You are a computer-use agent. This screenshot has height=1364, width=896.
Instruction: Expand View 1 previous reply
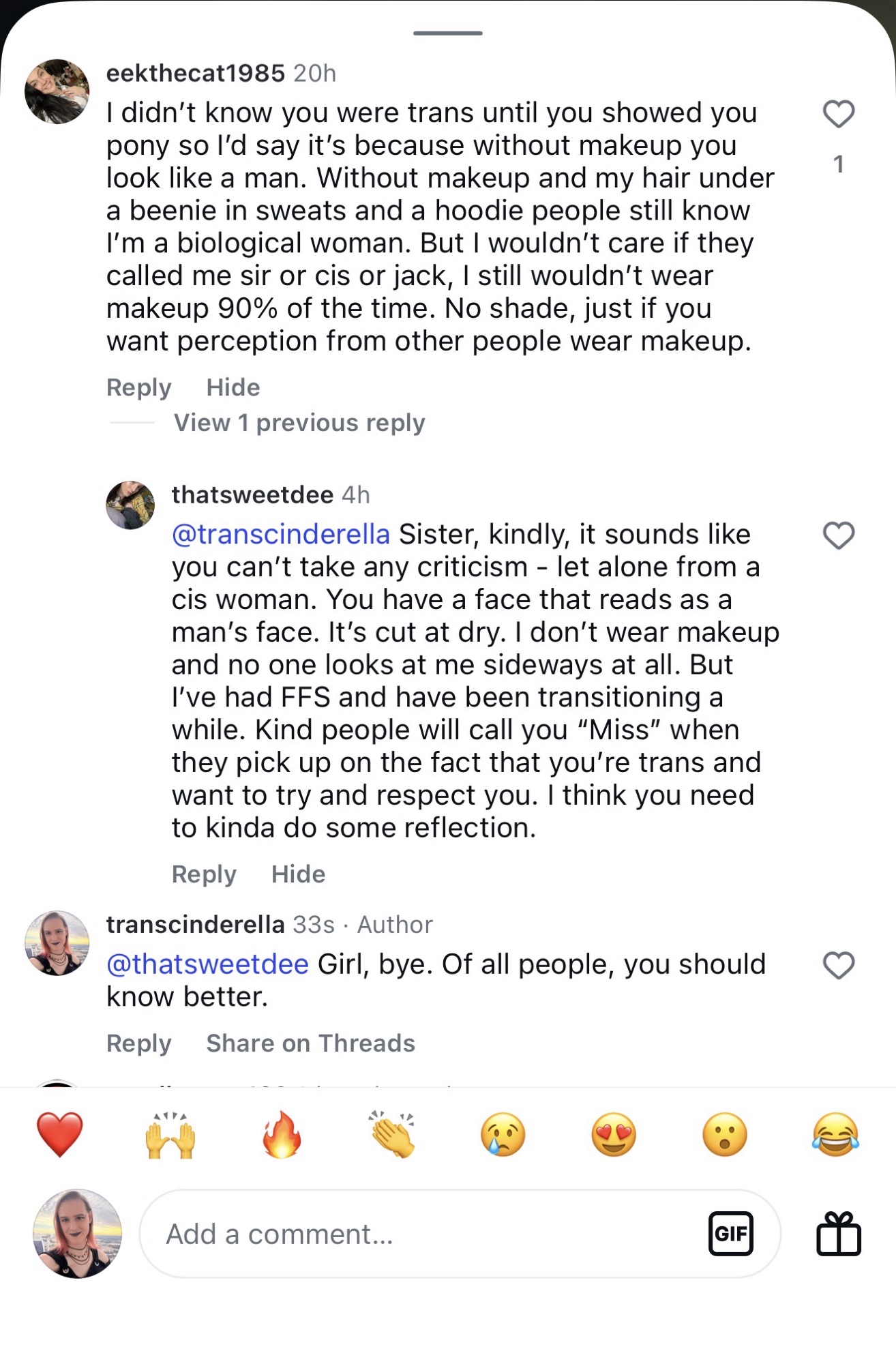299,423
